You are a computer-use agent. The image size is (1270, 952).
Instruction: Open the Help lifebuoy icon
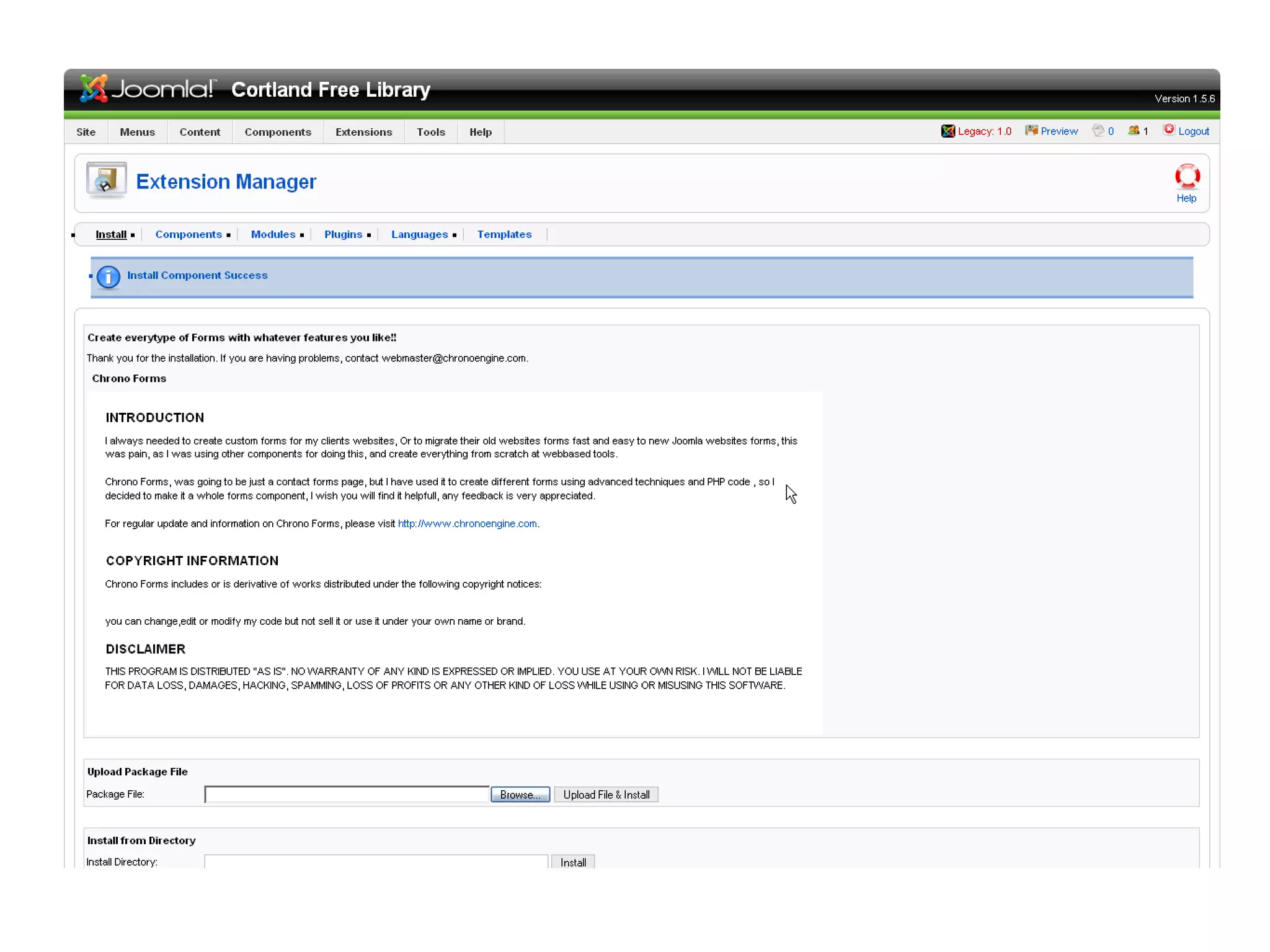(x=1187, y=177)
